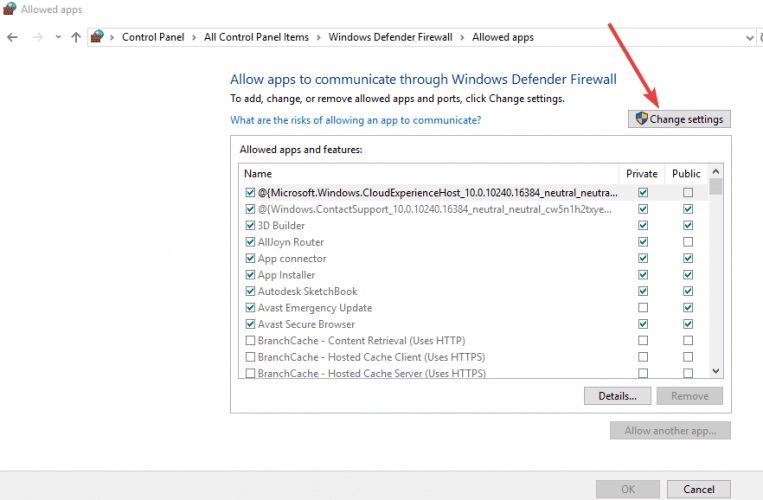Click the Back navigation arrow
763x500 pixels.
pos(12,37)
